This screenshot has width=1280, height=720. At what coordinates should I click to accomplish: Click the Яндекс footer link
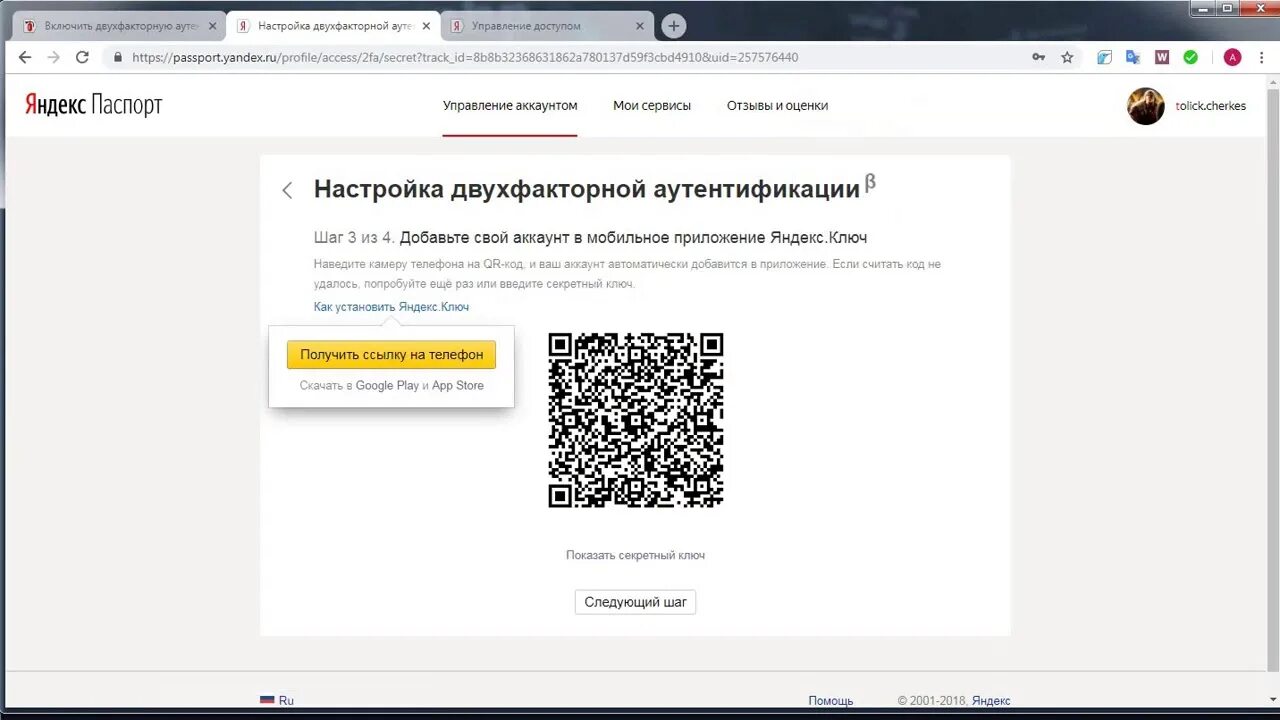tap(991, 701)
